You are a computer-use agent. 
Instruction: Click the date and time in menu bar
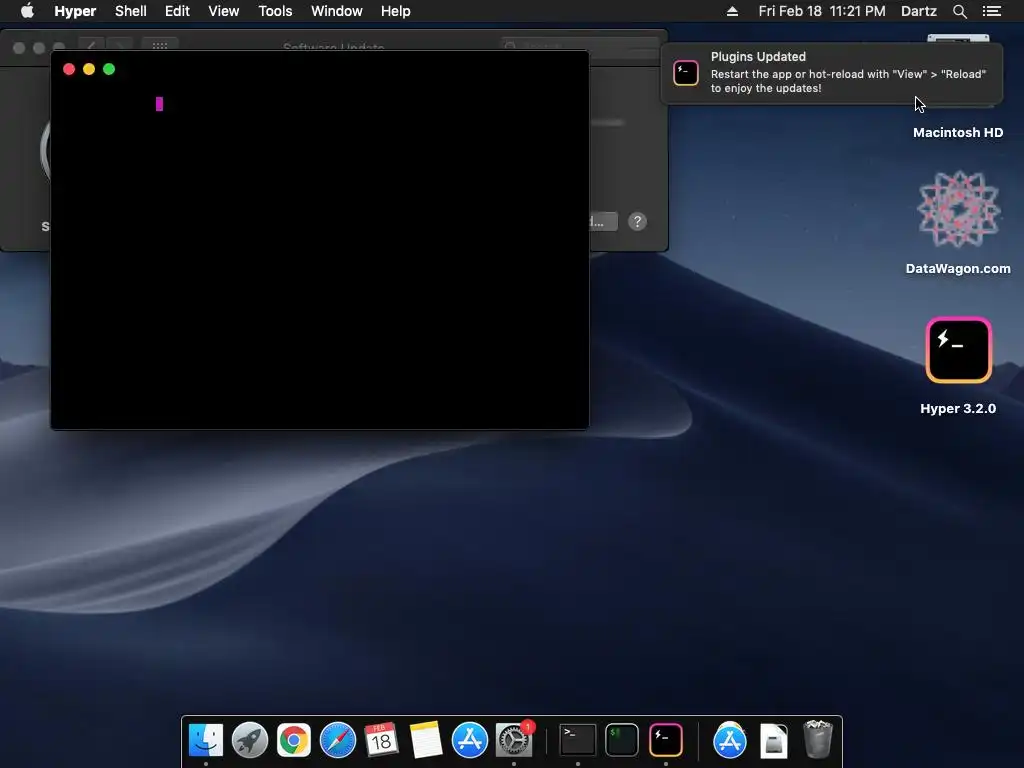[x=822, y=11]
